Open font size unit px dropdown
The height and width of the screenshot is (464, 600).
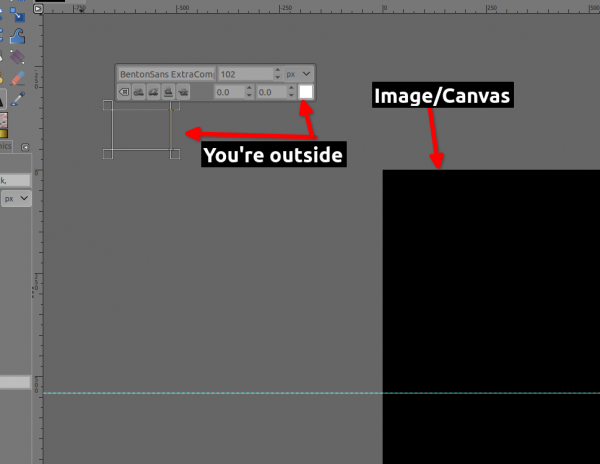tap(299, 74)
